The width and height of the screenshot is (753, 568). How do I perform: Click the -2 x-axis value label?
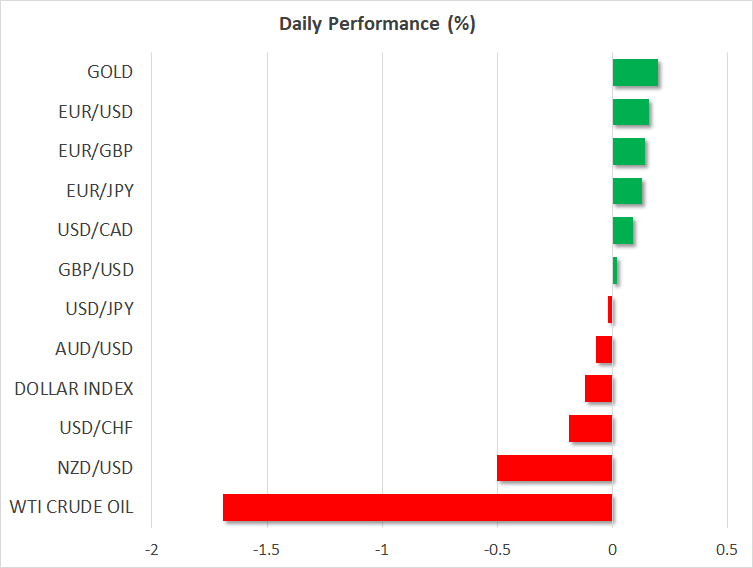pyautogui.click(x=152, y=549)
